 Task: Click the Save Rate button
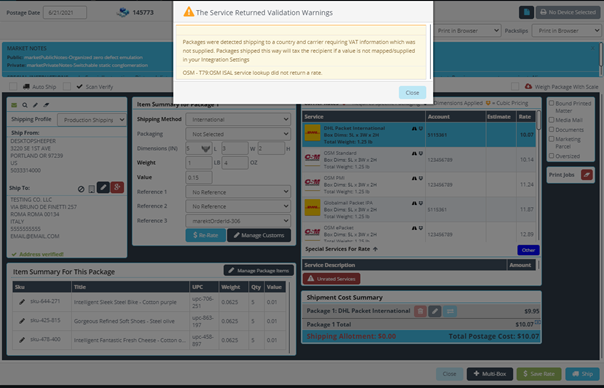point(539,374)
